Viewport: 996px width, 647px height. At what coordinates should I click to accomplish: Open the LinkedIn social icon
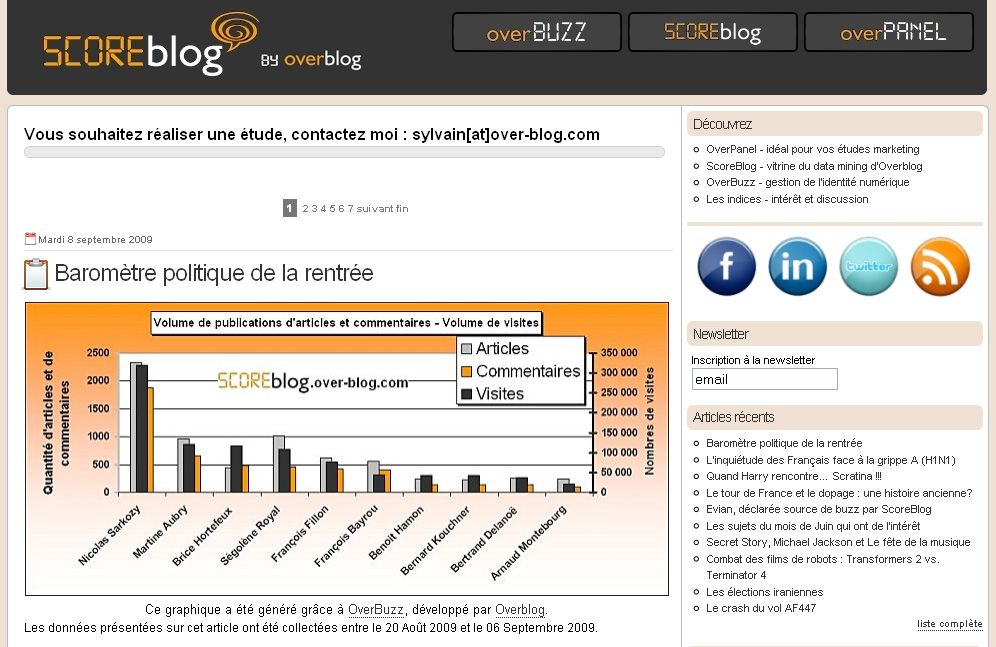[x=798, y=267]
